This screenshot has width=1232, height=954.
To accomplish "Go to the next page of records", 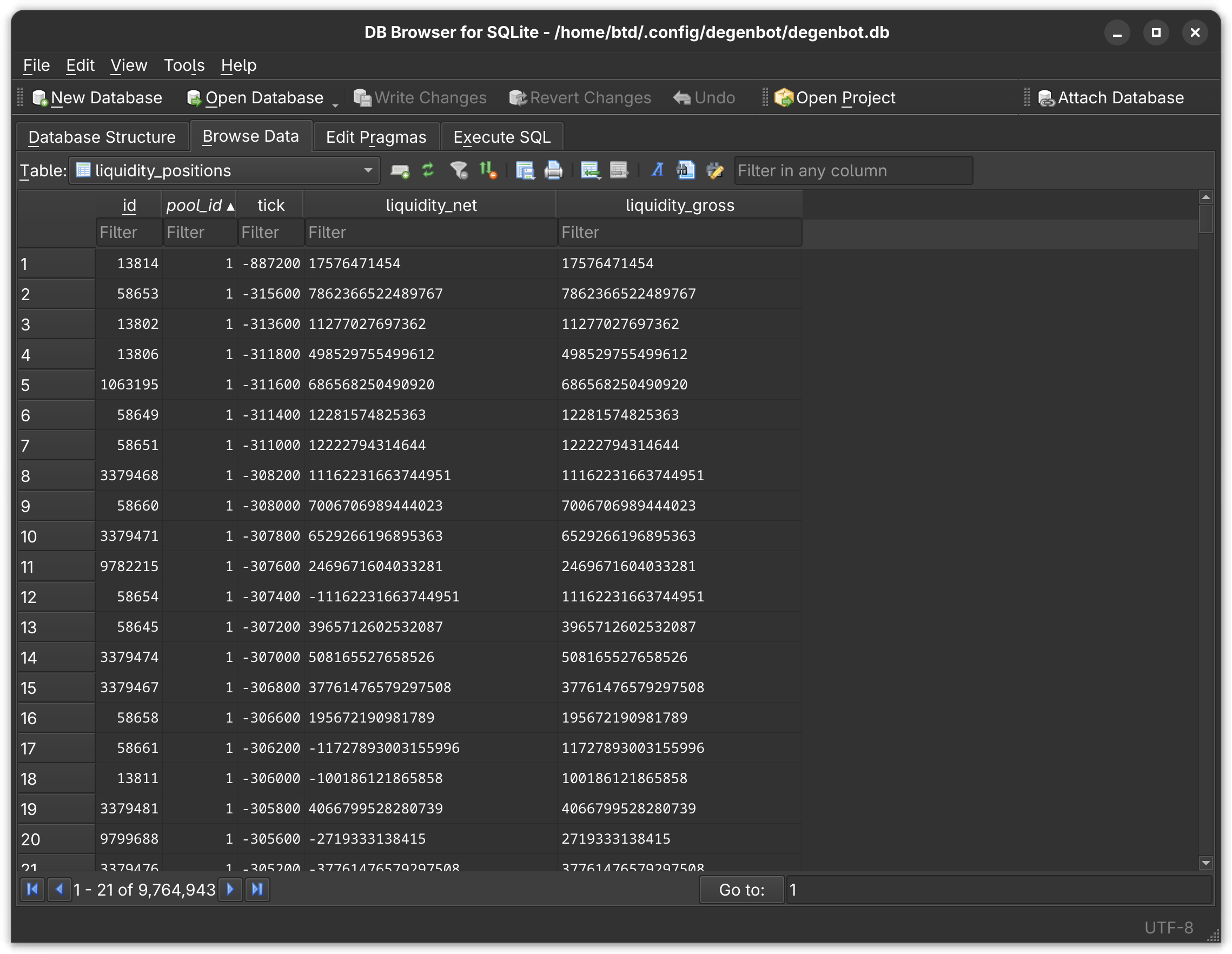I will point(230,890).
